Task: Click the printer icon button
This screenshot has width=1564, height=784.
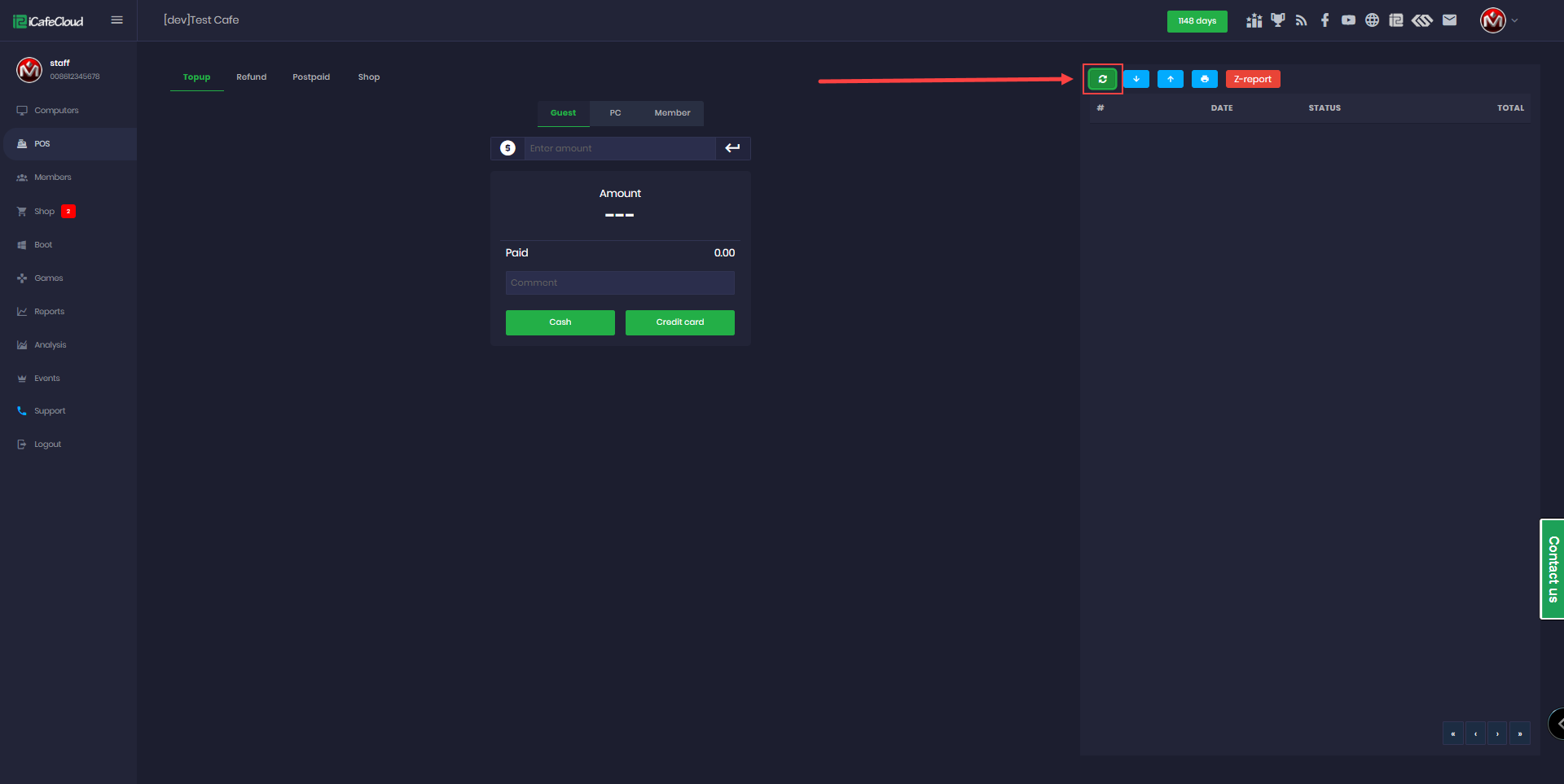Action: tap(1205, 79)
